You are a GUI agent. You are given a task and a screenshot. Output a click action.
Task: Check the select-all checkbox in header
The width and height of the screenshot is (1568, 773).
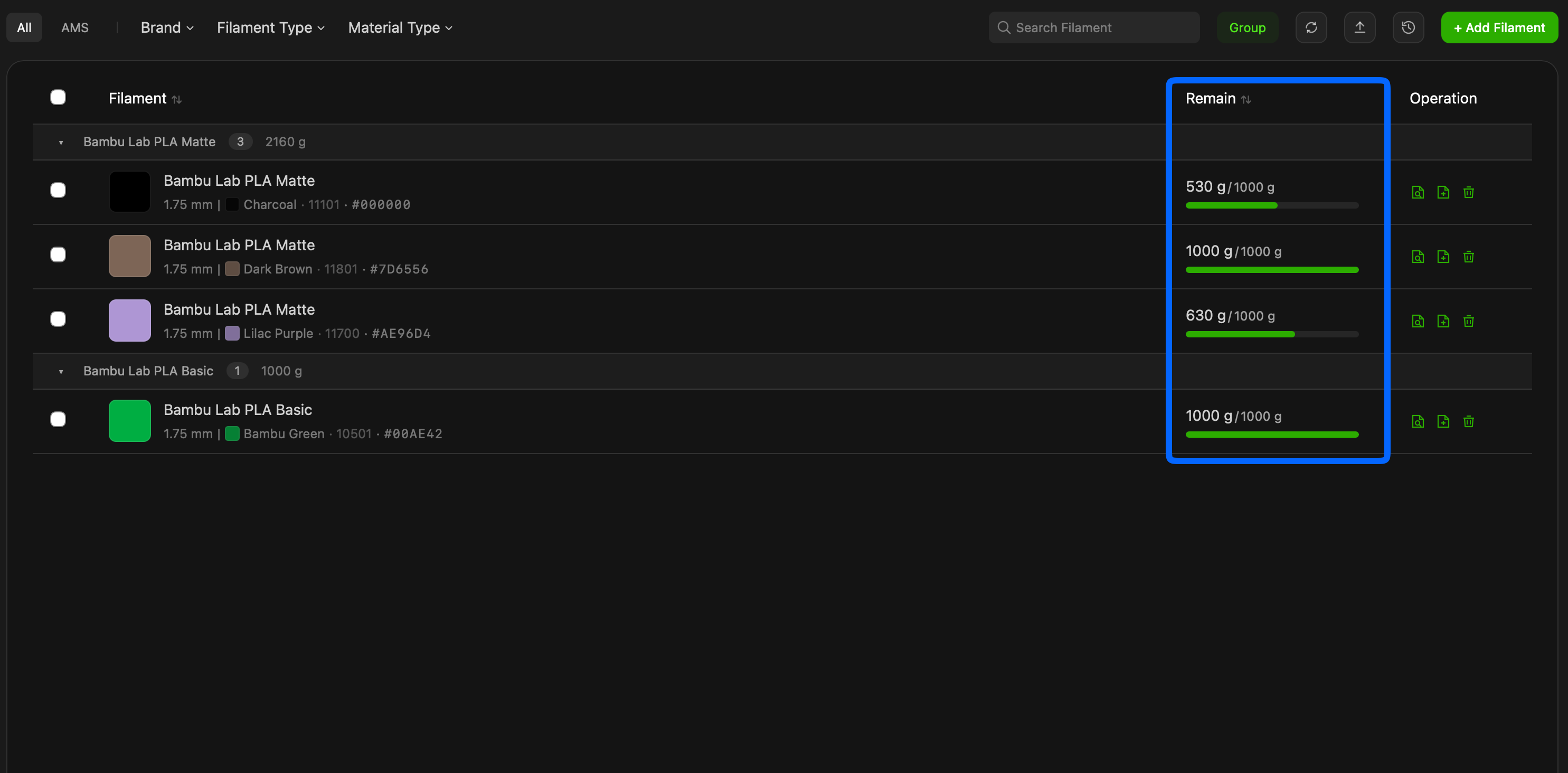pos(58,97)
